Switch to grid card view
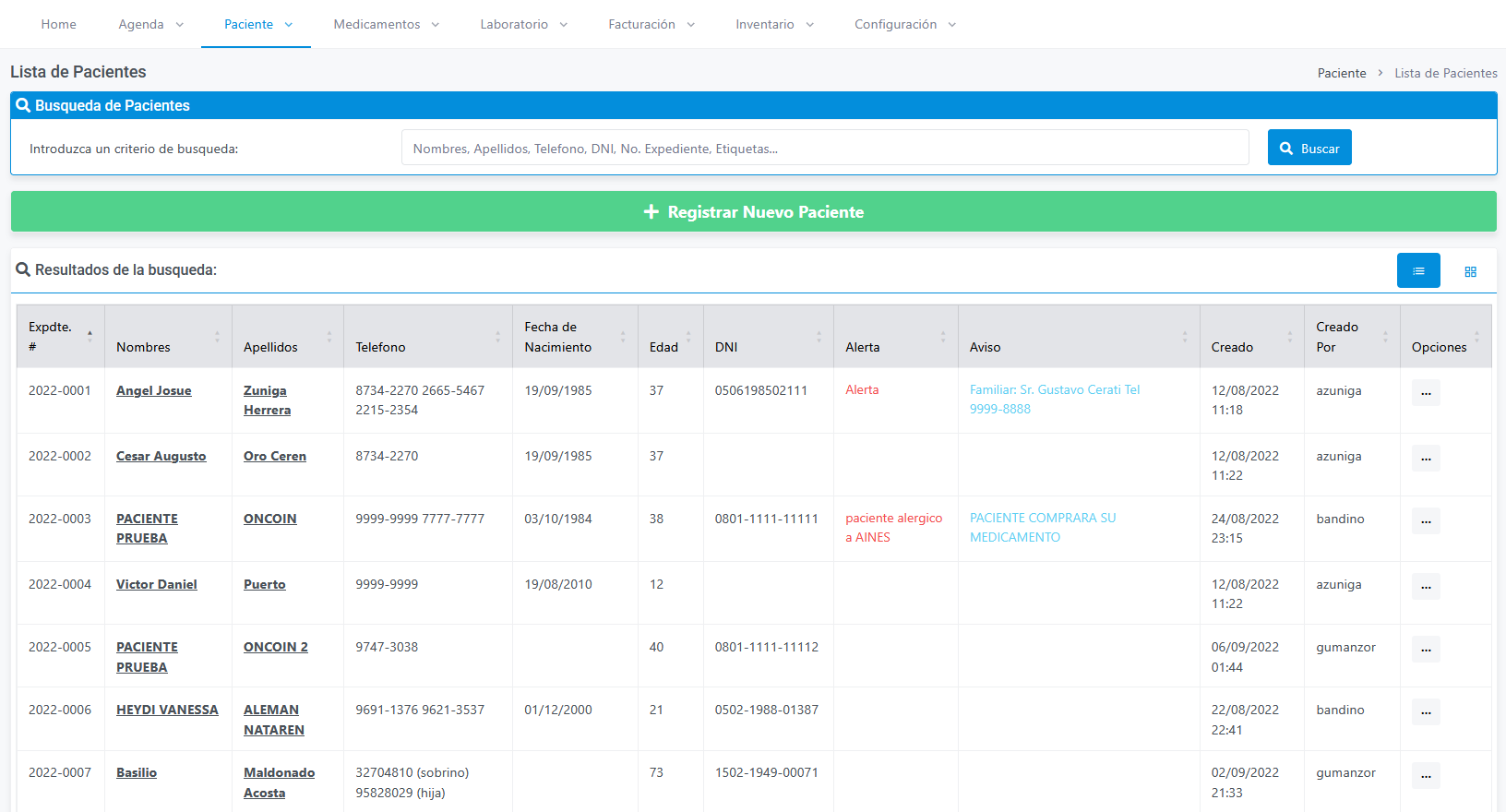The image size is (1506, 812). pyautogui.click(x=1470, y=270)
